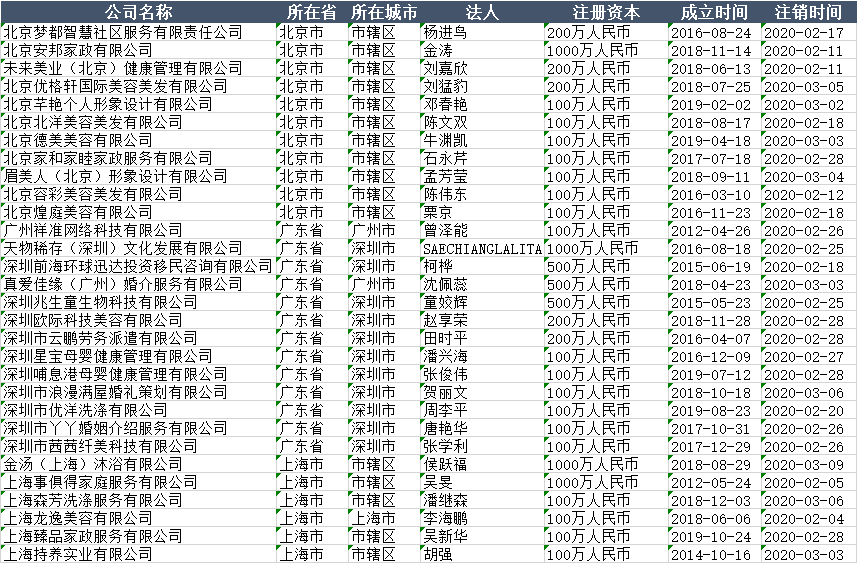Viewport: 857px width, 563px height.
Task: Select cell 北京德美美容有限公司
Action: point(138,140)
